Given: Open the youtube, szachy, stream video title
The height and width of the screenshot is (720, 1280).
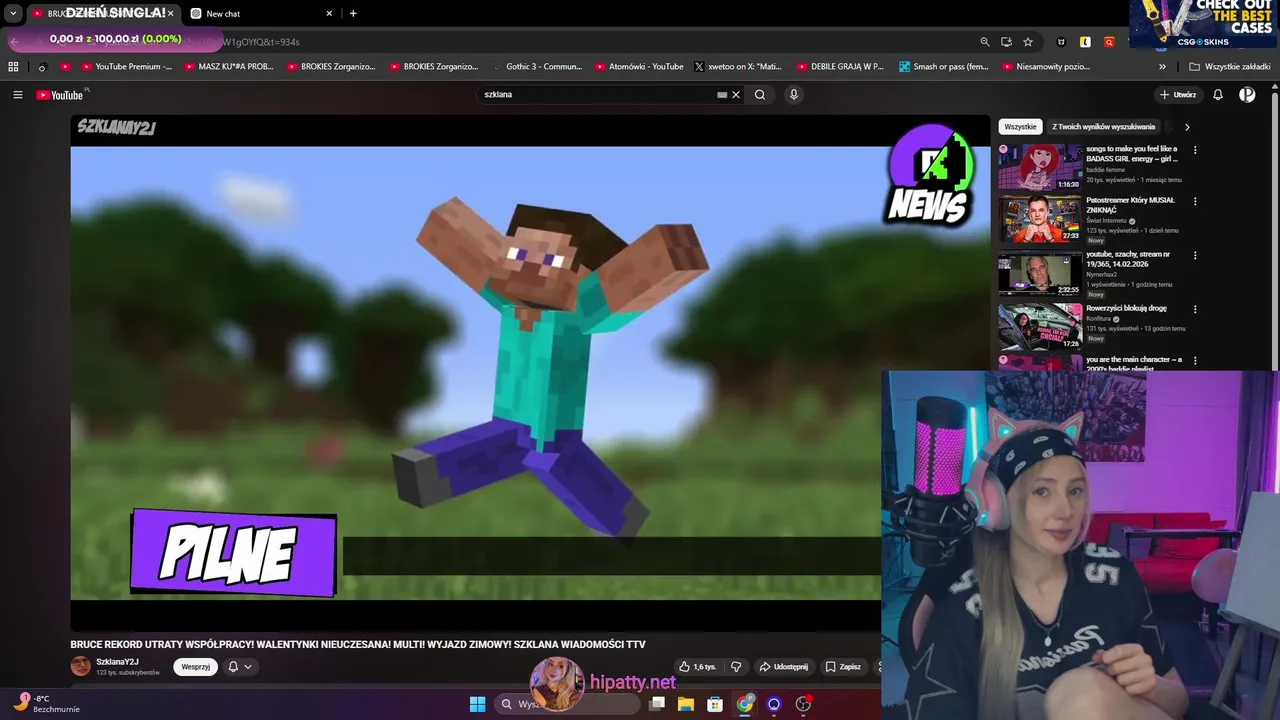Looking at the screenshot, I should [x=1128, y=259].
